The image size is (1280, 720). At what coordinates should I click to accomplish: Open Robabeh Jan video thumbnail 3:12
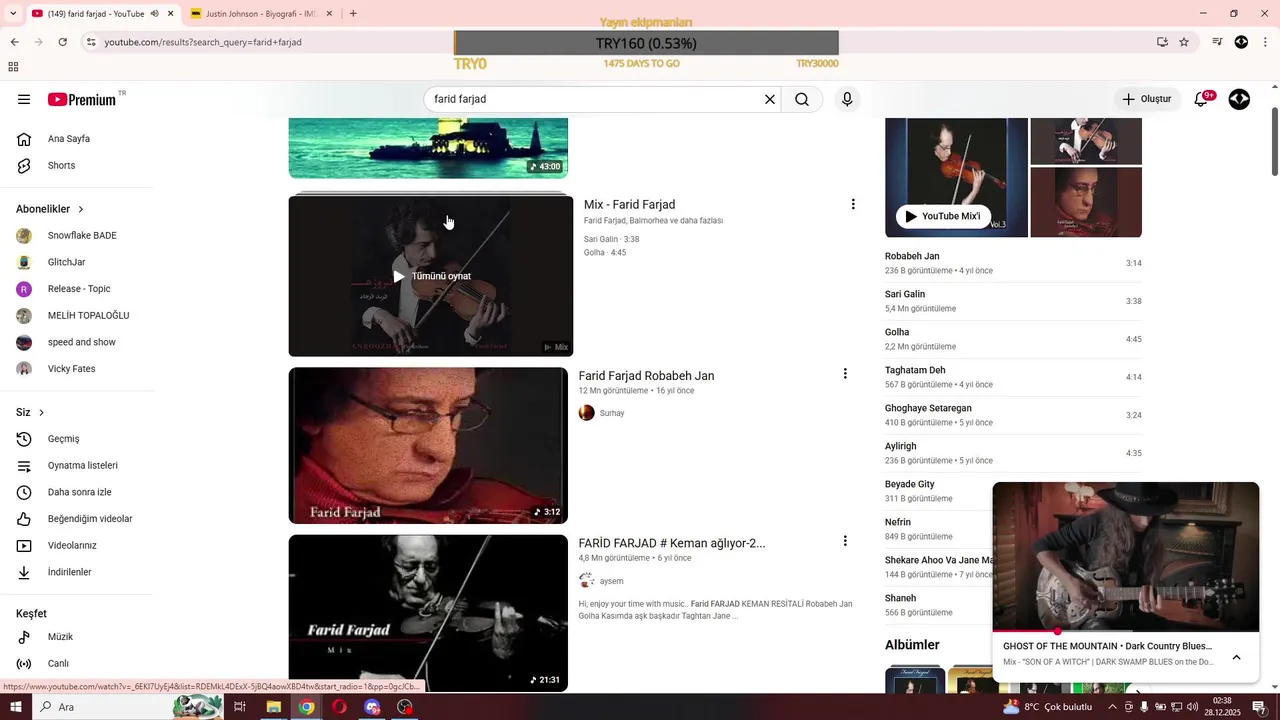(428, 446)
